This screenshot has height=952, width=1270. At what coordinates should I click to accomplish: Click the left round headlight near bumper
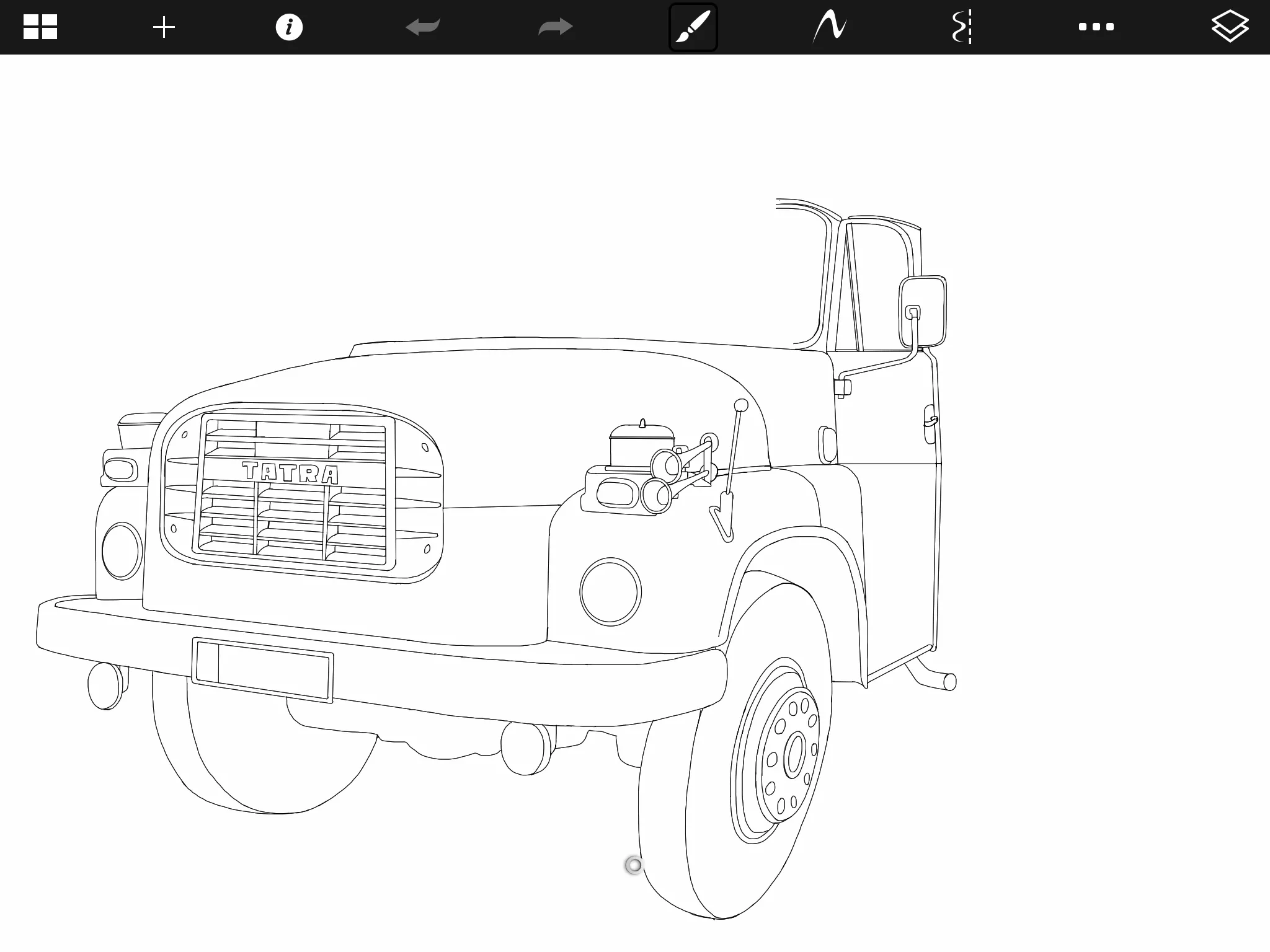[x=122, y=551]
